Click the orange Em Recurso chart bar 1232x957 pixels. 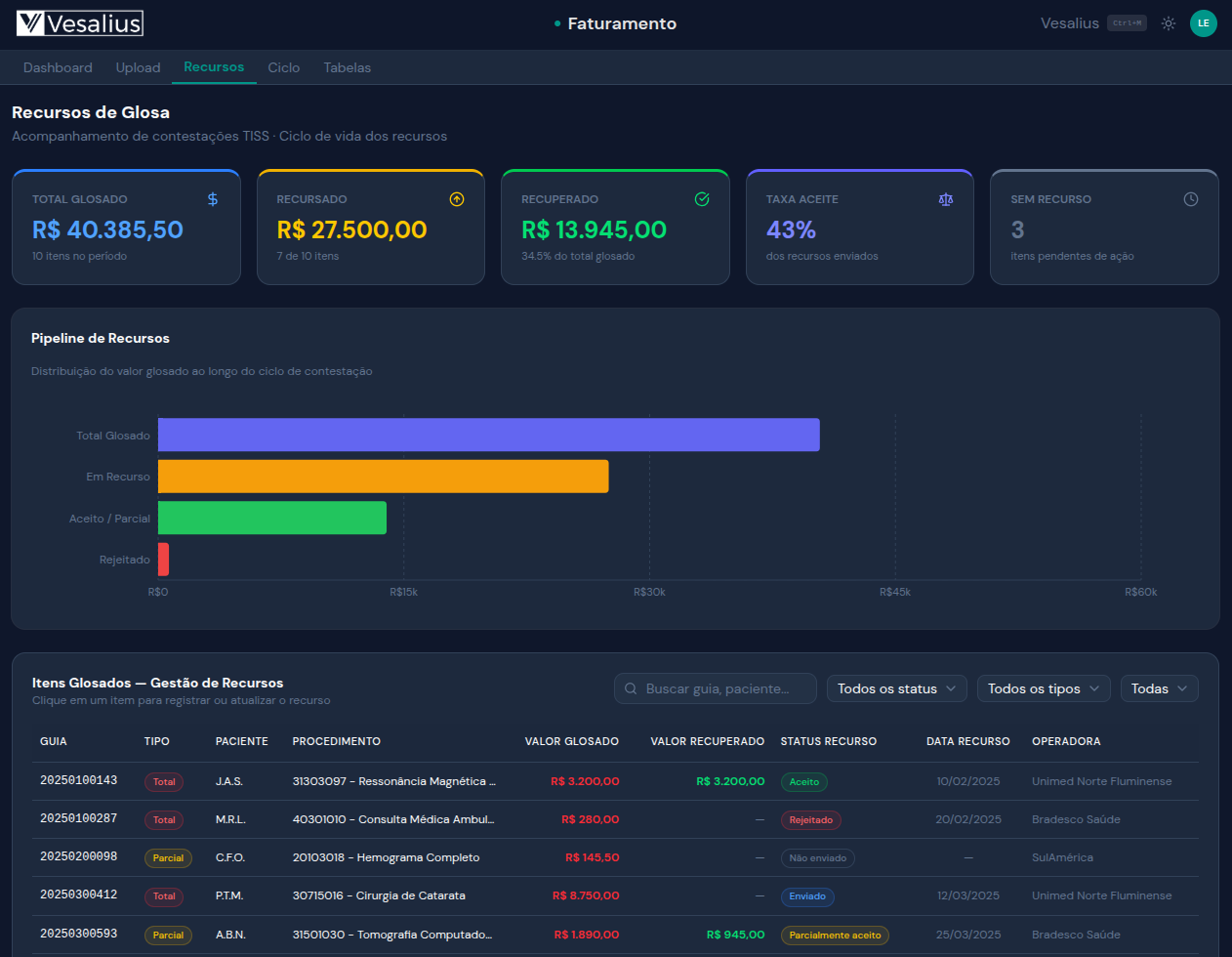(x=383, y=477)
